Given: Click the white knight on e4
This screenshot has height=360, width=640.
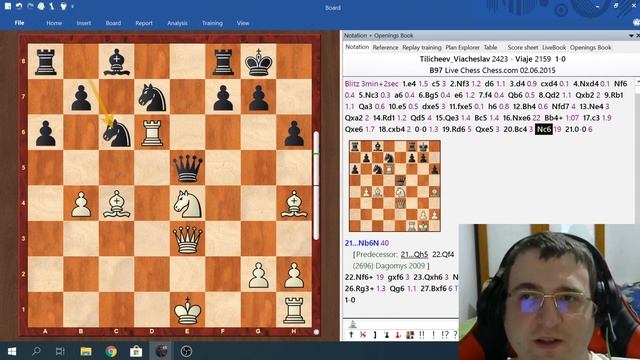Looking at the screenshot, I should click(187, 204).
